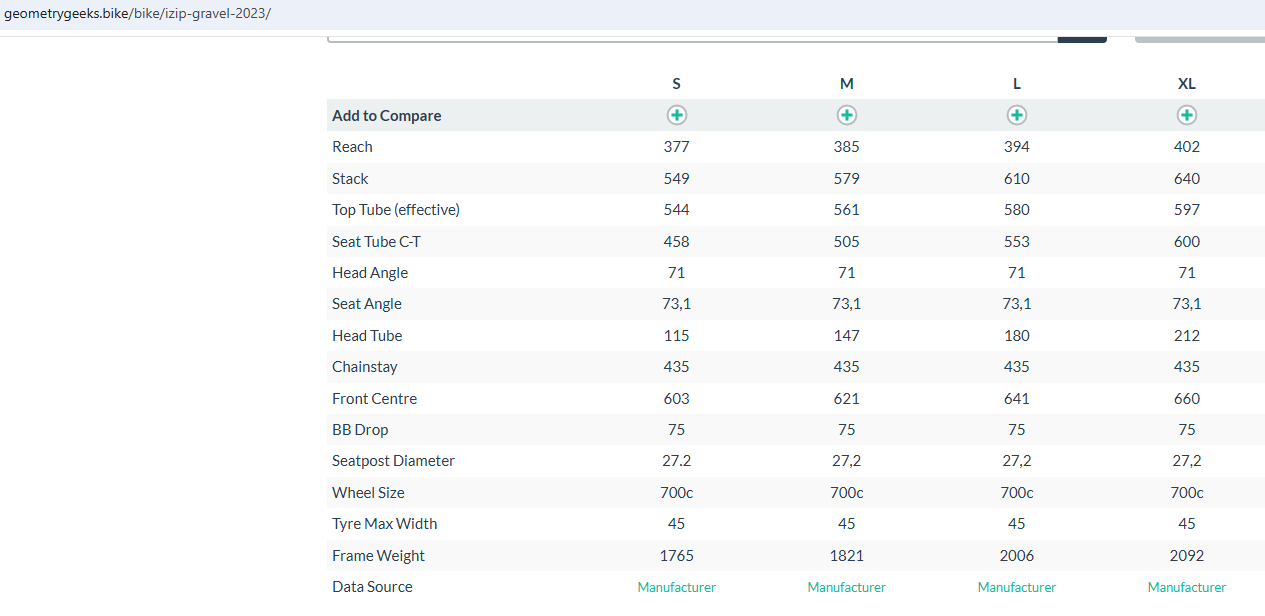Open Manufacturer data source for size S
Viewport: 1265px width, 616px height.
677,587
